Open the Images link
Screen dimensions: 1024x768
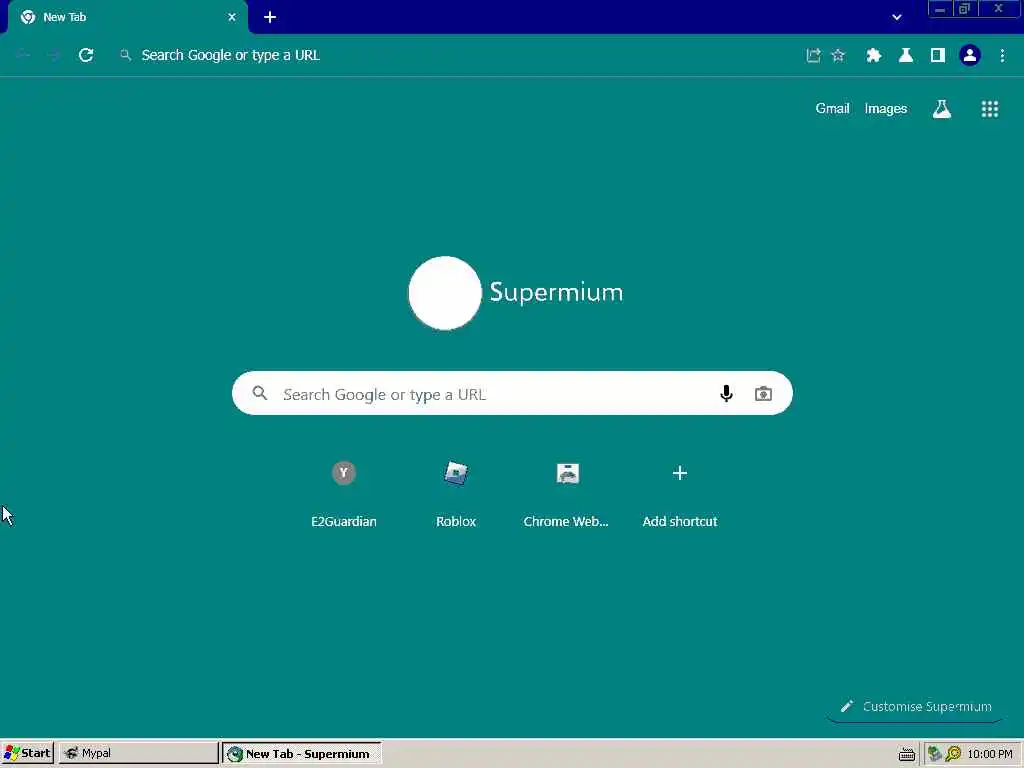coord(886,108)
